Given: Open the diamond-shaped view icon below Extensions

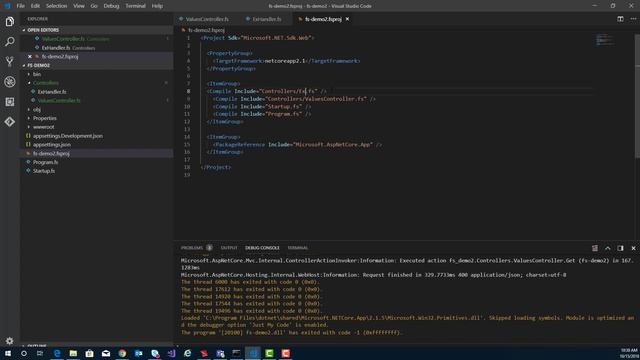Looking at the screenshot, I should 10,122.
